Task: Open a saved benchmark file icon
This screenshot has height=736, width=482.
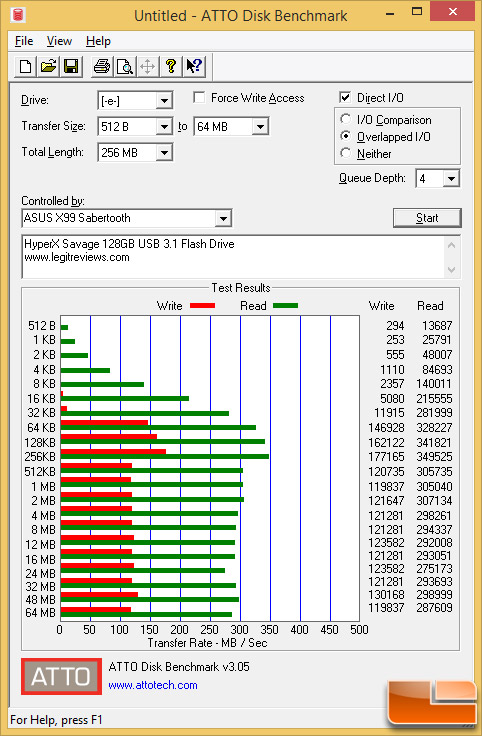Action: click(48, 66)
